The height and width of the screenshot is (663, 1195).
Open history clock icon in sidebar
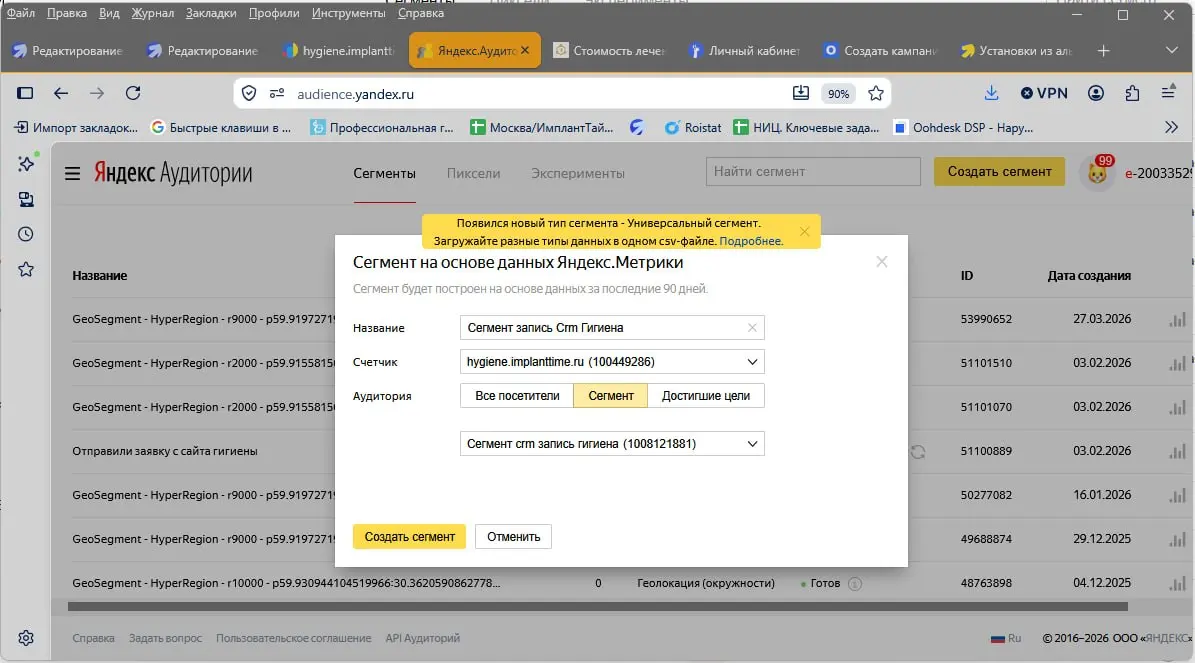(x=26, y=234)
